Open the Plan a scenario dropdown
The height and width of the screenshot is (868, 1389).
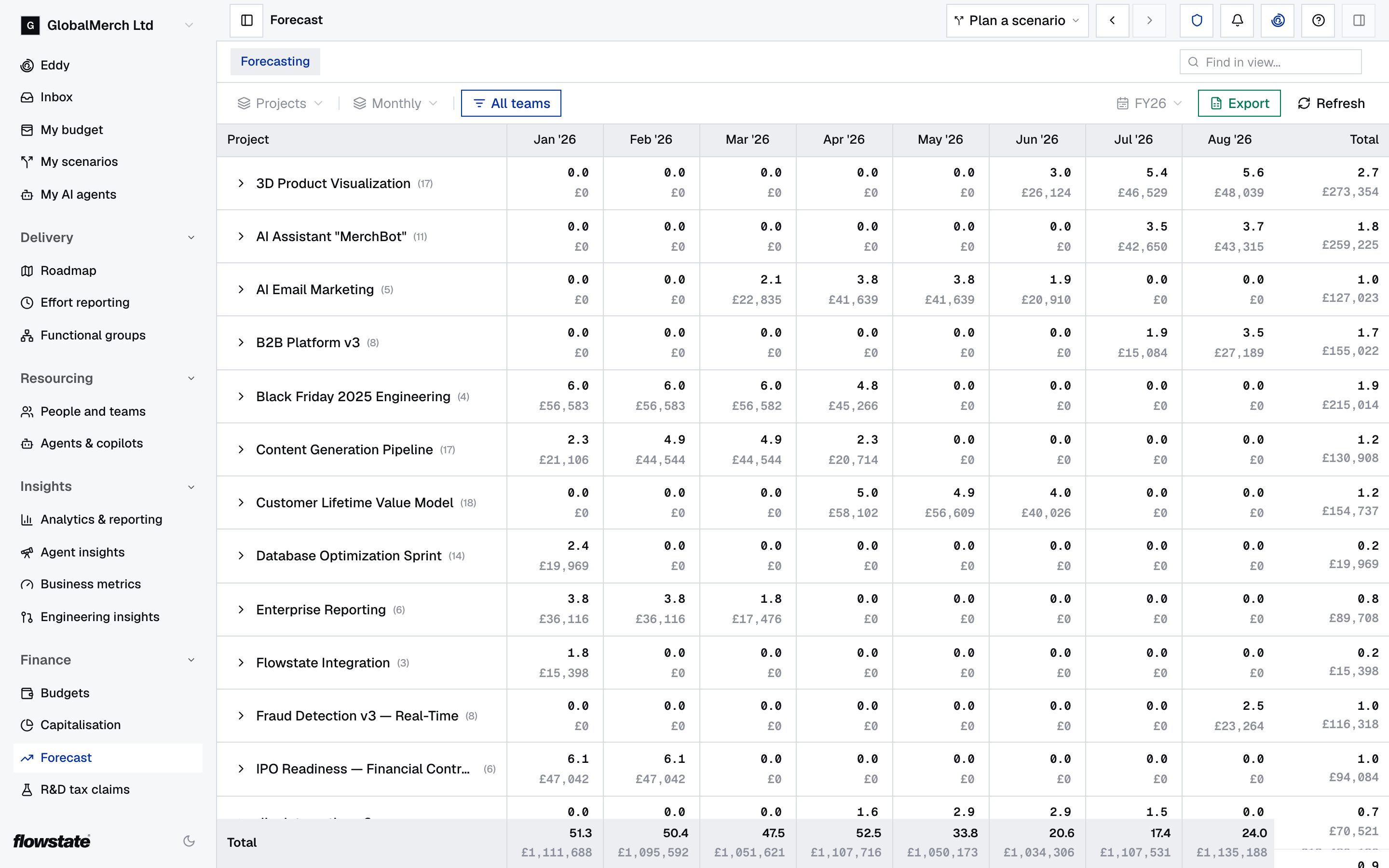(1017, 21)
